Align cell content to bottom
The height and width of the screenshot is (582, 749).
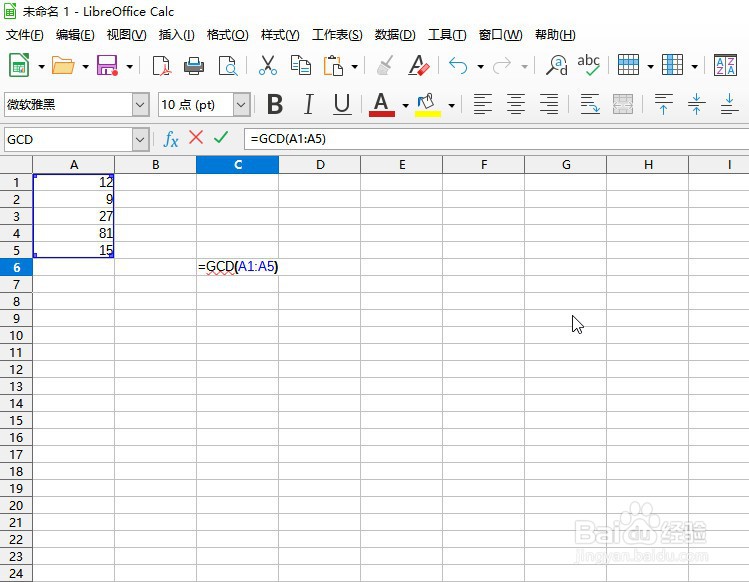click(x=729, y=104)
